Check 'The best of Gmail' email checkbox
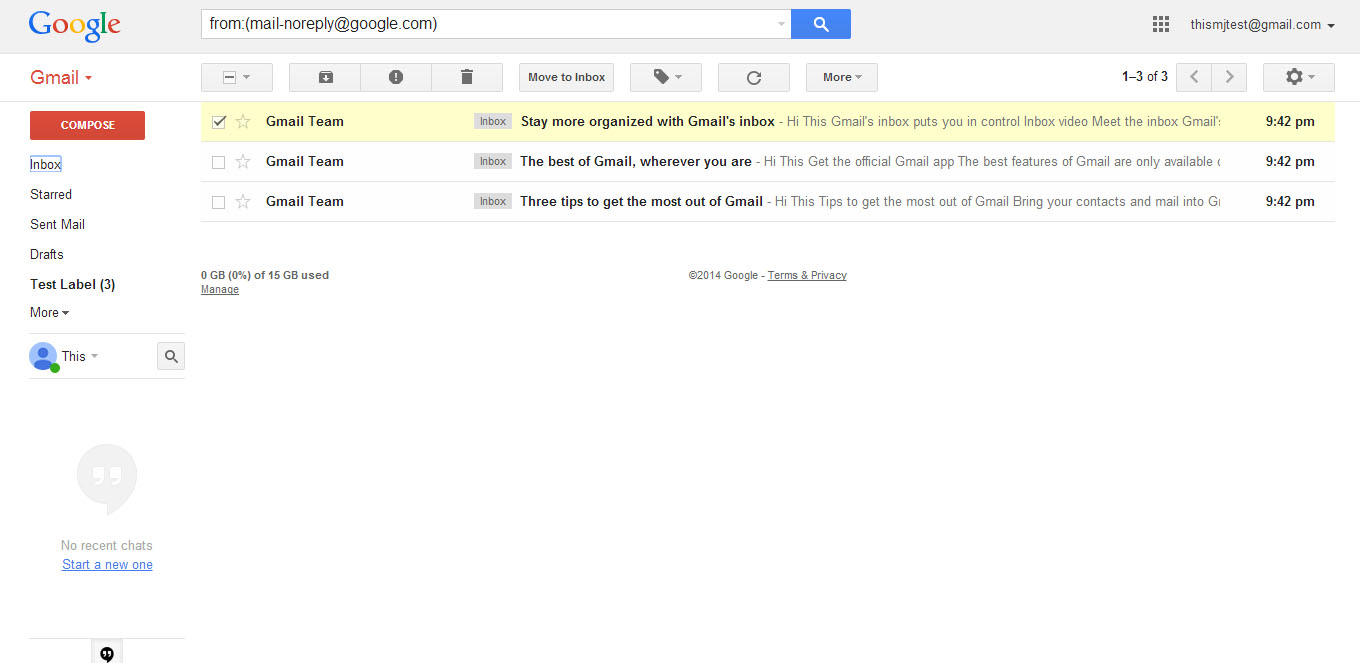1360x663 pixels. coord(219,162)
